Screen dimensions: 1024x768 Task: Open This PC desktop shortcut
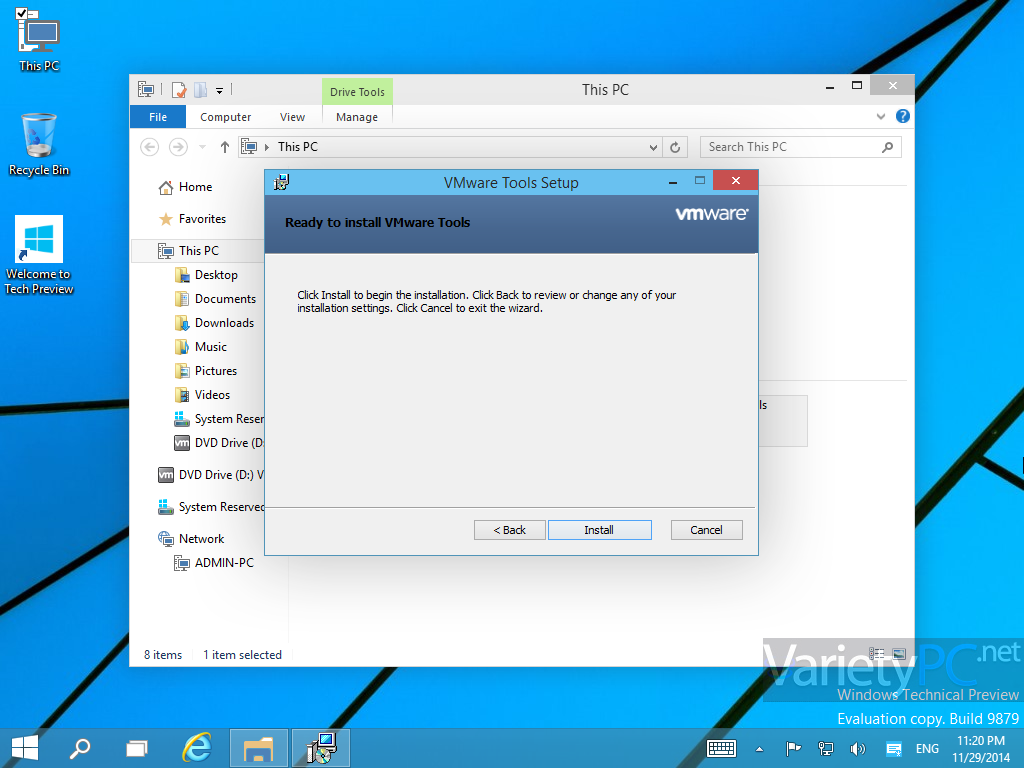[x=39, y=40]
